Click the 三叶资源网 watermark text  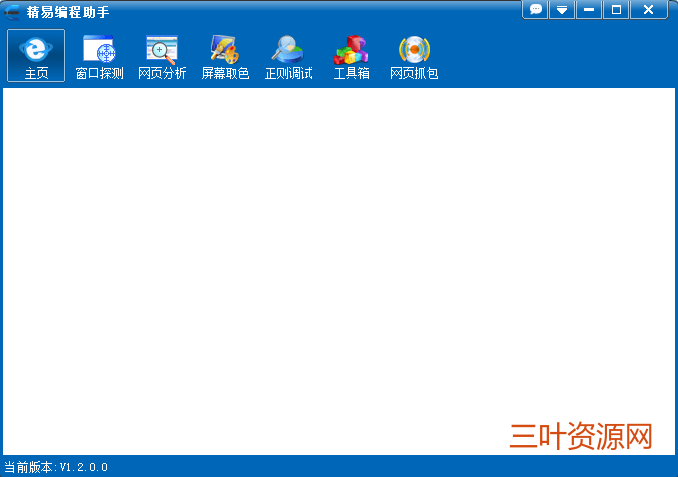click(581, 436)
